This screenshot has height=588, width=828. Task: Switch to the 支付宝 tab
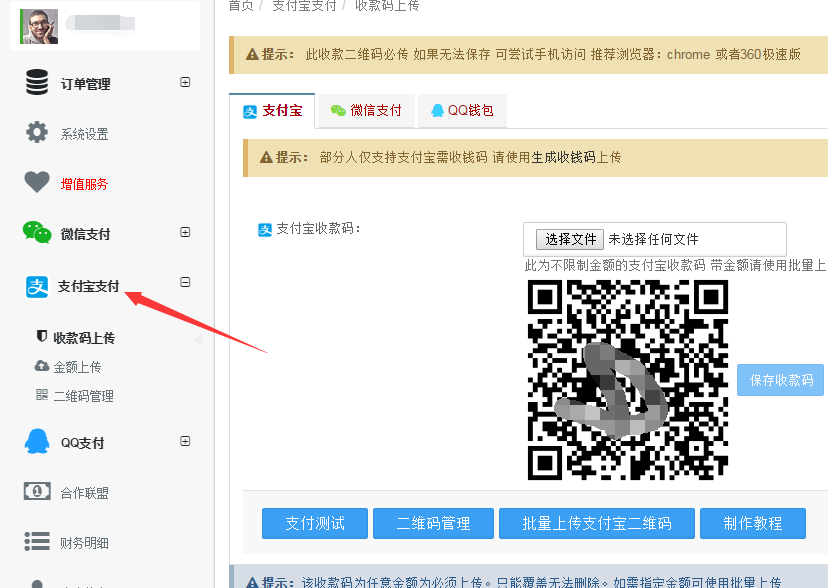(x=272, y=111)
